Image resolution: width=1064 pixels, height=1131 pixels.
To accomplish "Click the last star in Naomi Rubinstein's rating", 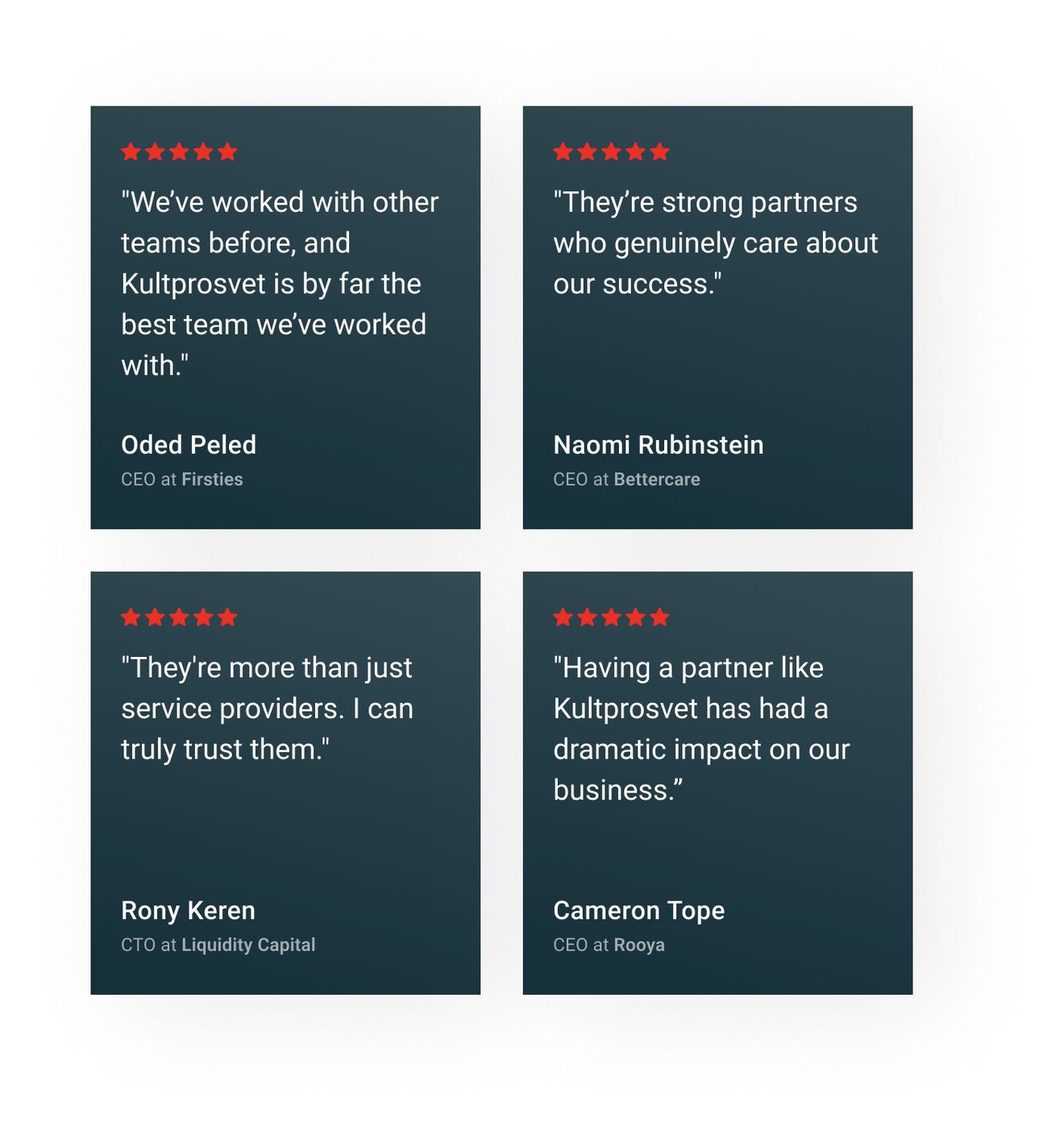I will pos(659,152).
